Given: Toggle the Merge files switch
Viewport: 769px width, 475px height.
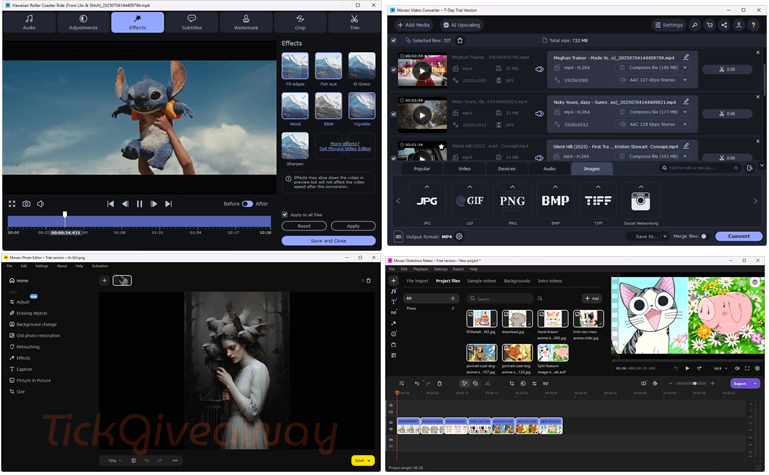Looking at the screenshot, I should [x=703, y=236].
